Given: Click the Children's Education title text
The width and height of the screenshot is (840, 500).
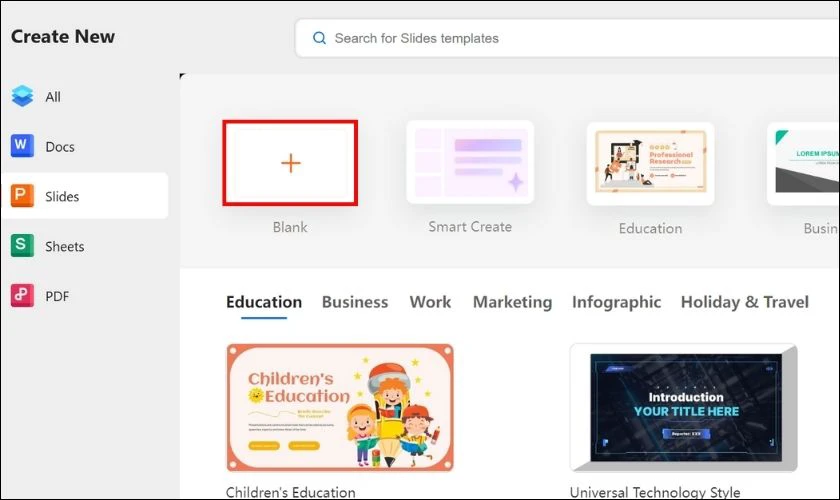Looking at the screenshot, I should [290, 492].
